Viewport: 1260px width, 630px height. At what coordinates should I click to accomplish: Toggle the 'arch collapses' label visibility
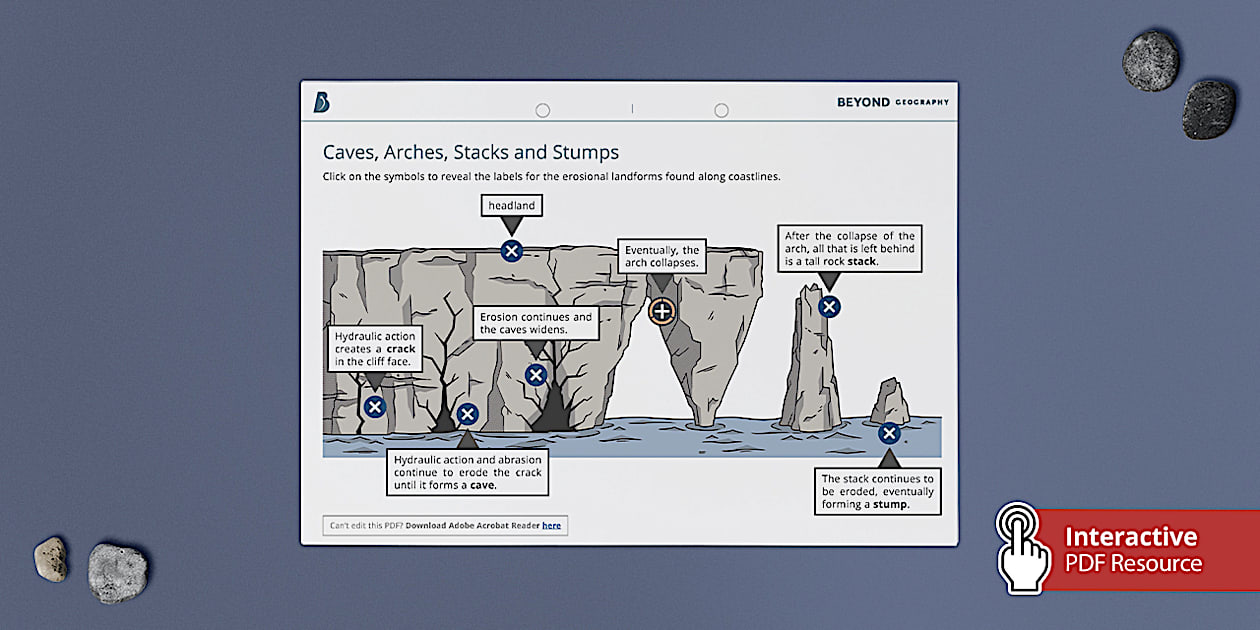663,311
